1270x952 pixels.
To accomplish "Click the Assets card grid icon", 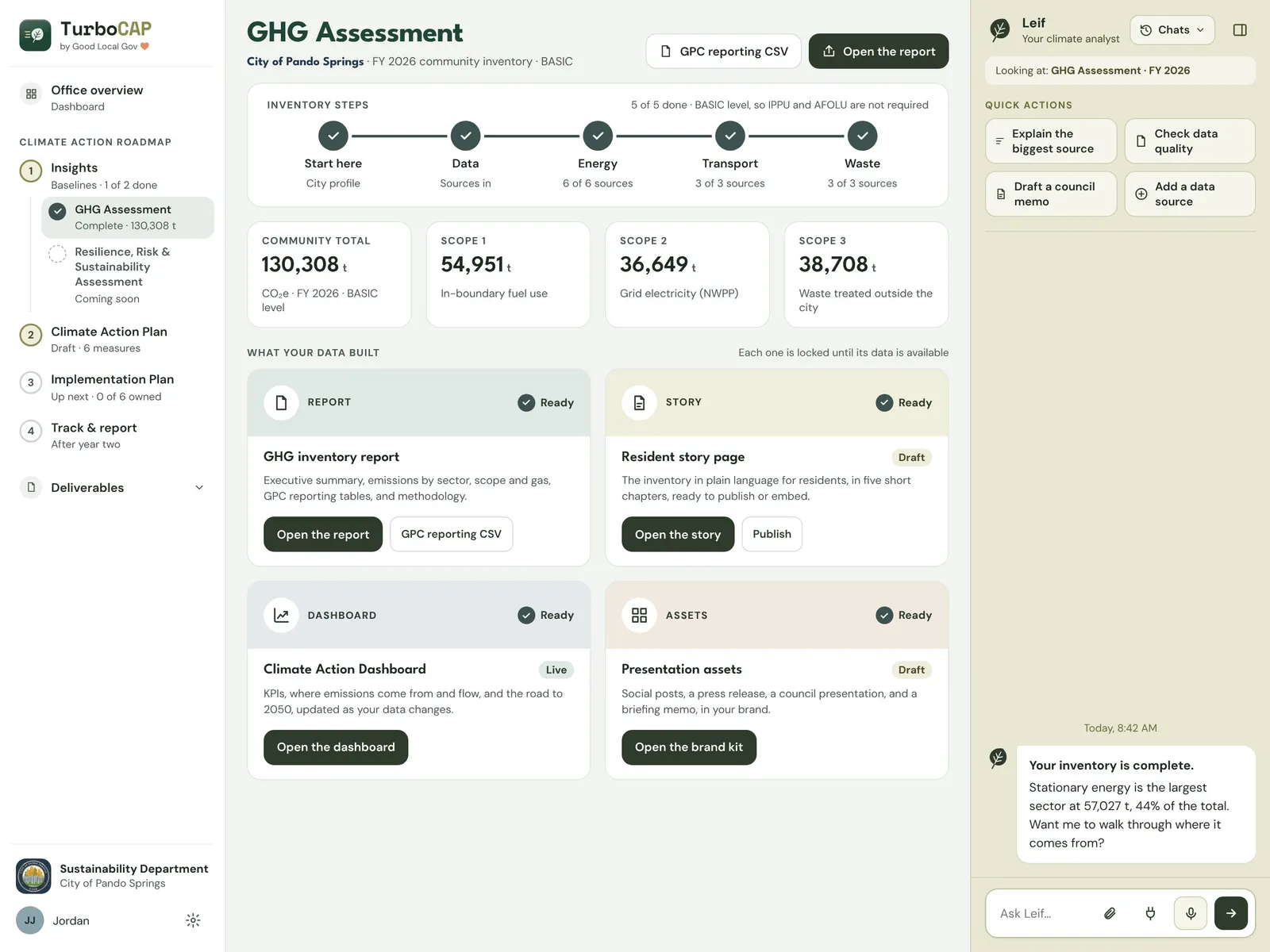I will tap(639, 615).
